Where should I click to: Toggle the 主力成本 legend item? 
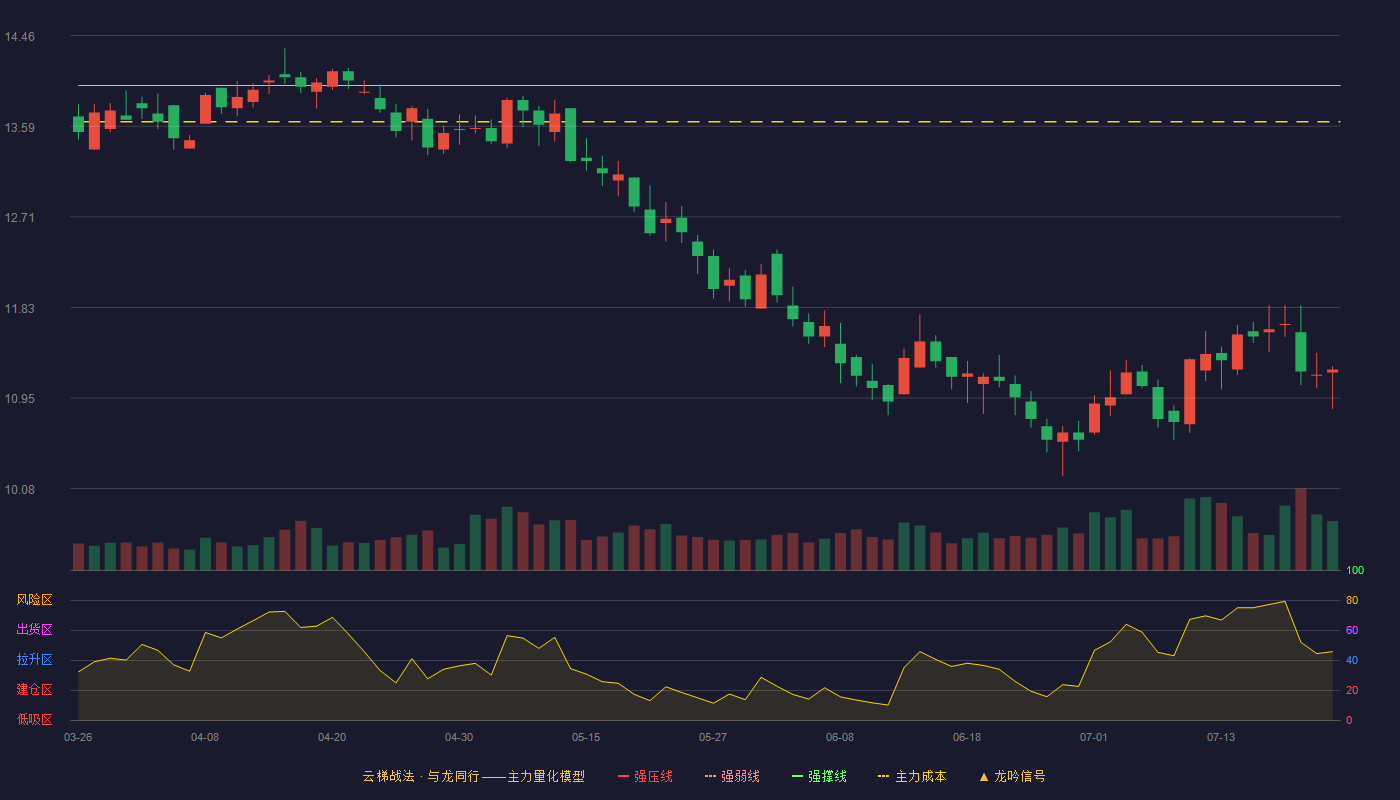click(912, 776)
